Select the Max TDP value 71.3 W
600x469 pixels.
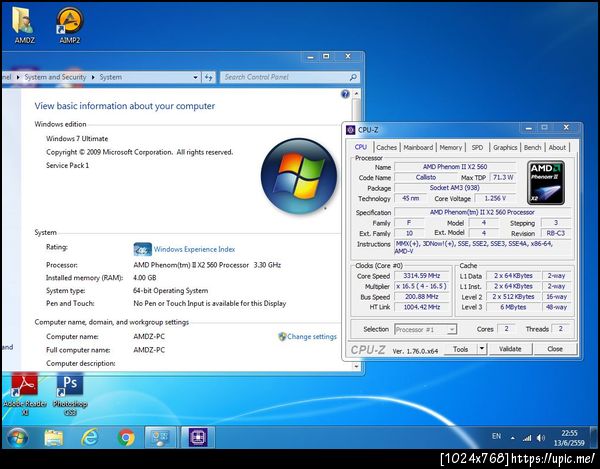503,178
